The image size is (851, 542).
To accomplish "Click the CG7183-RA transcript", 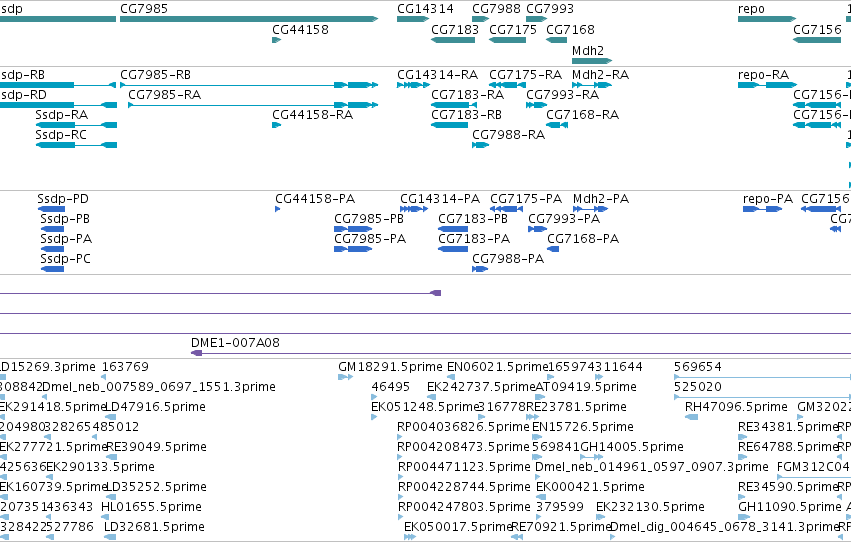I will 454,105.
